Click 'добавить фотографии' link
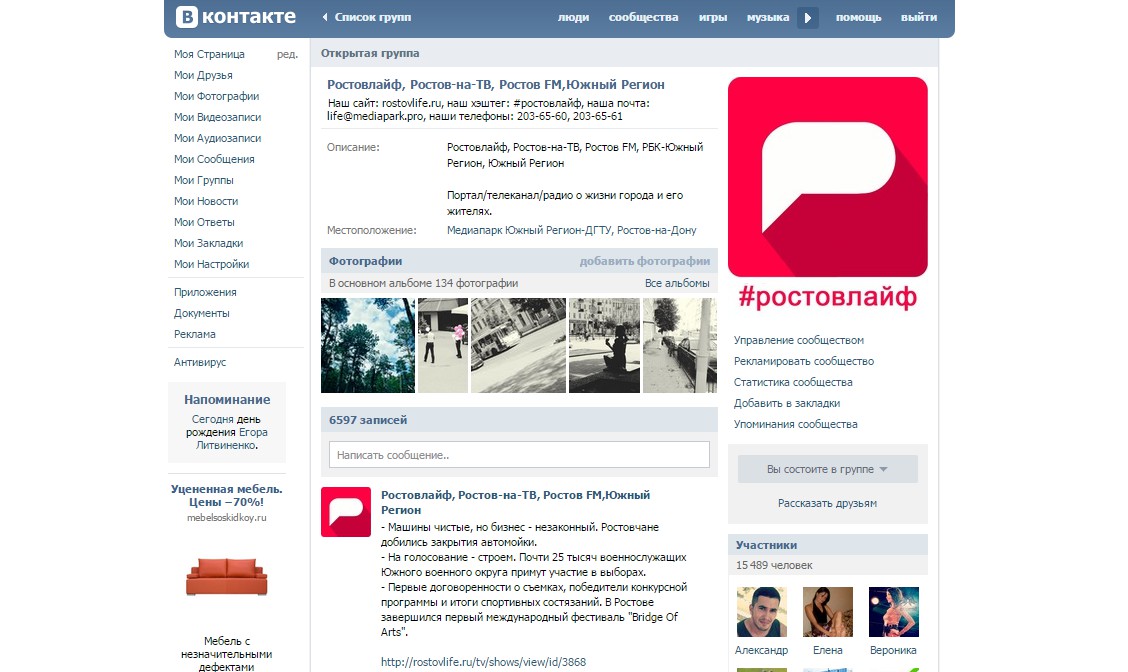The height and width of the screenshot is (672, 1128). (x=645, y=261)
